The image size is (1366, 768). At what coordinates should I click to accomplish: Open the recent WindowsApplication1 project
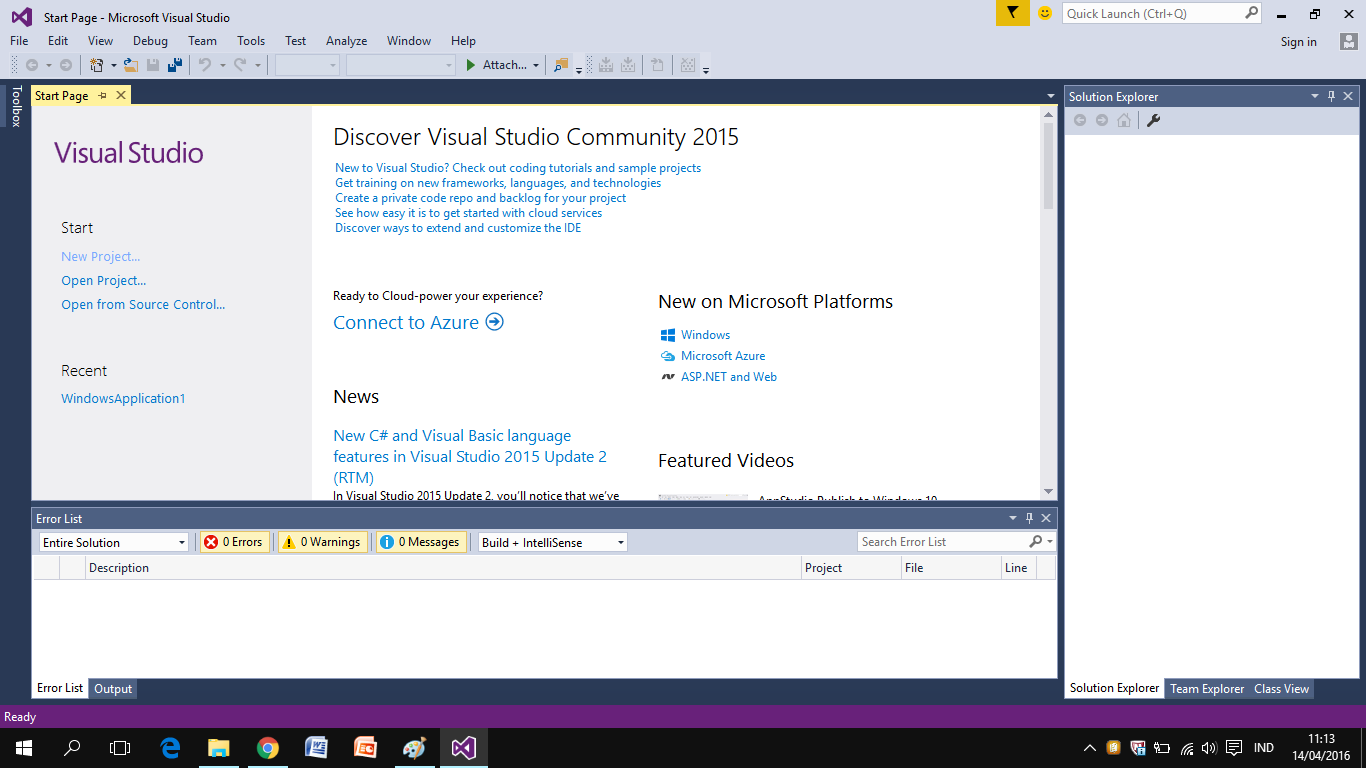click(x=122, y=398)
